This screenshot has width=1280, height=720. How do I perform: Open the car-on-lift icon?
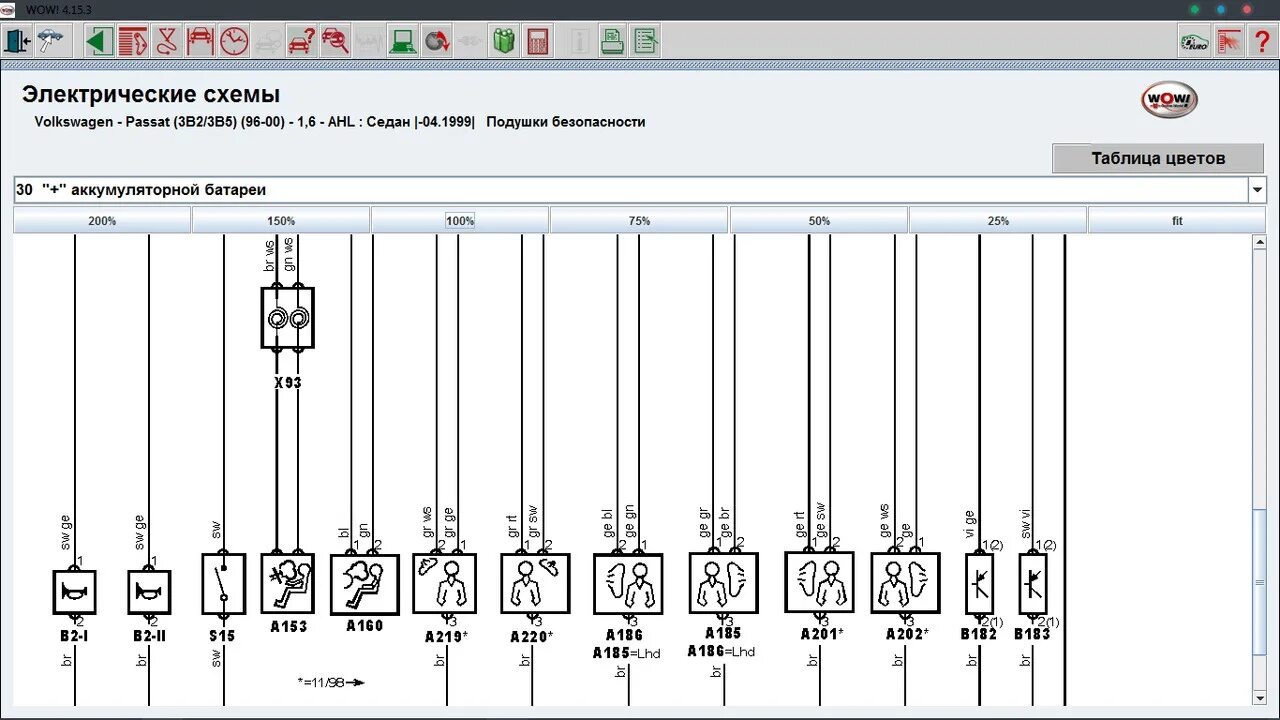pyautogui.click(x=200, y=41)
